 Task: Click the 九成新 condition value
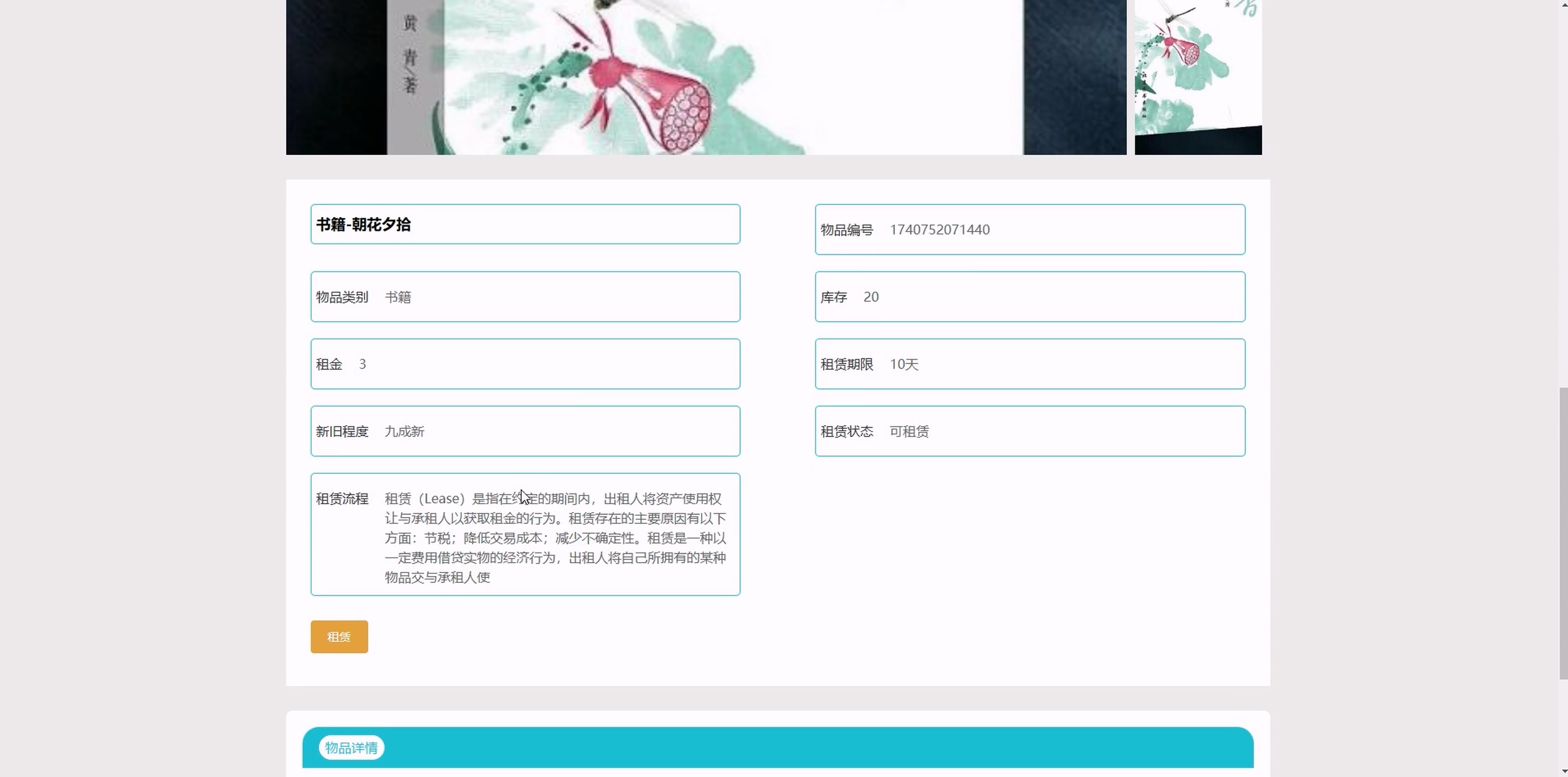[x=404, y=432]
